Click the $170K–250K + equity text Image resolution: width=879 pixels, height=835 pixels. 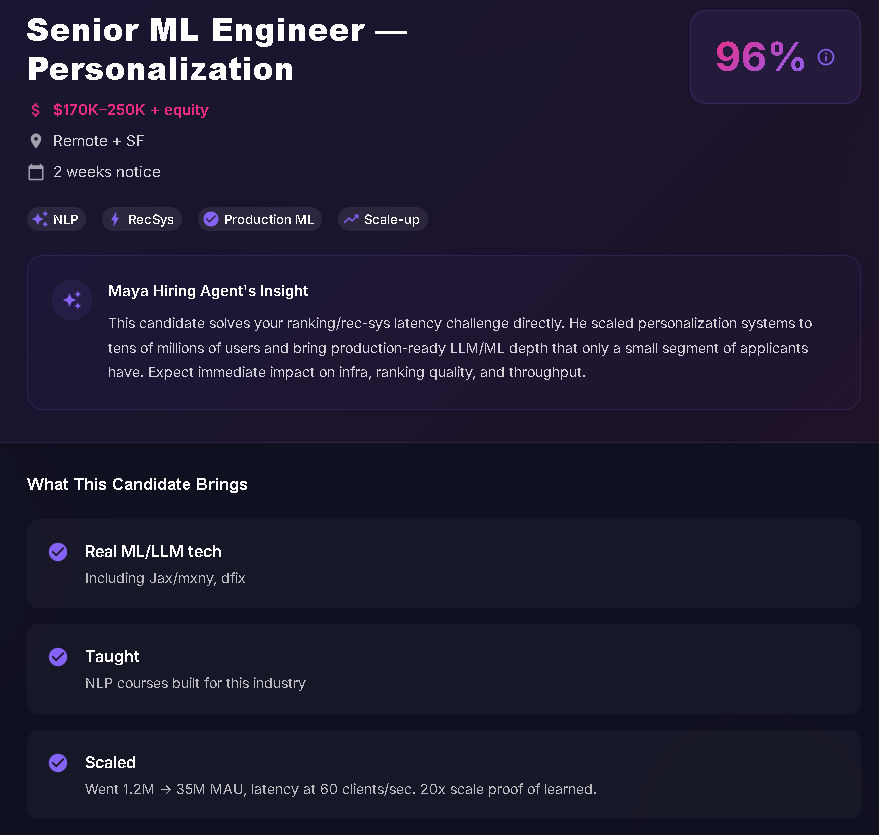[x=131, y=110]
